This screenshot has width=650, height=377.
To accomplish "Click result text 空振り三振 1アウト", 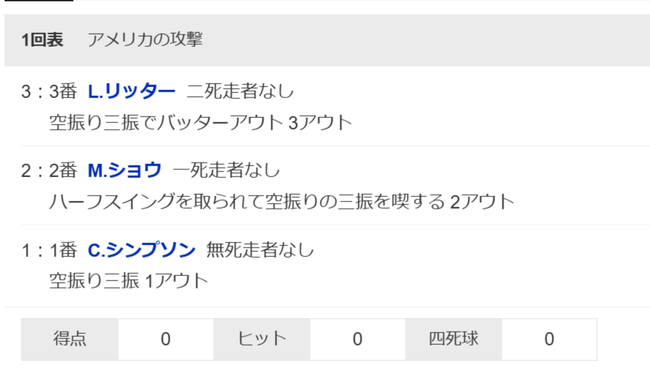I will (x=129, y=281).
